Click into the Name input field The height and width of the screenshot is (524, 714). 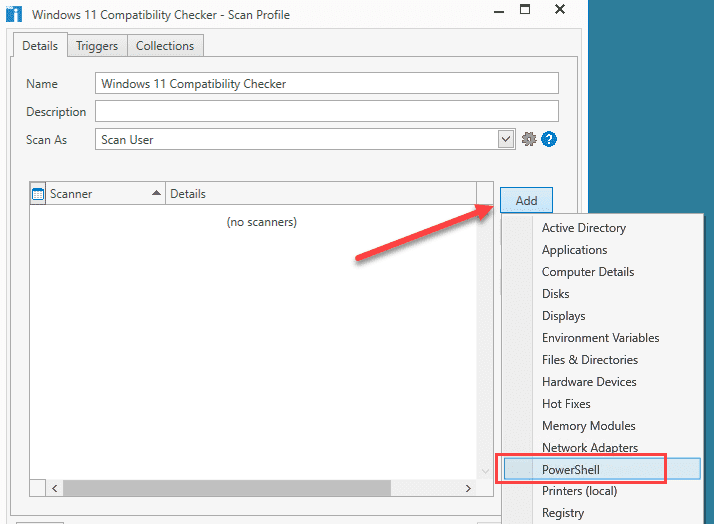coord(326,83)
